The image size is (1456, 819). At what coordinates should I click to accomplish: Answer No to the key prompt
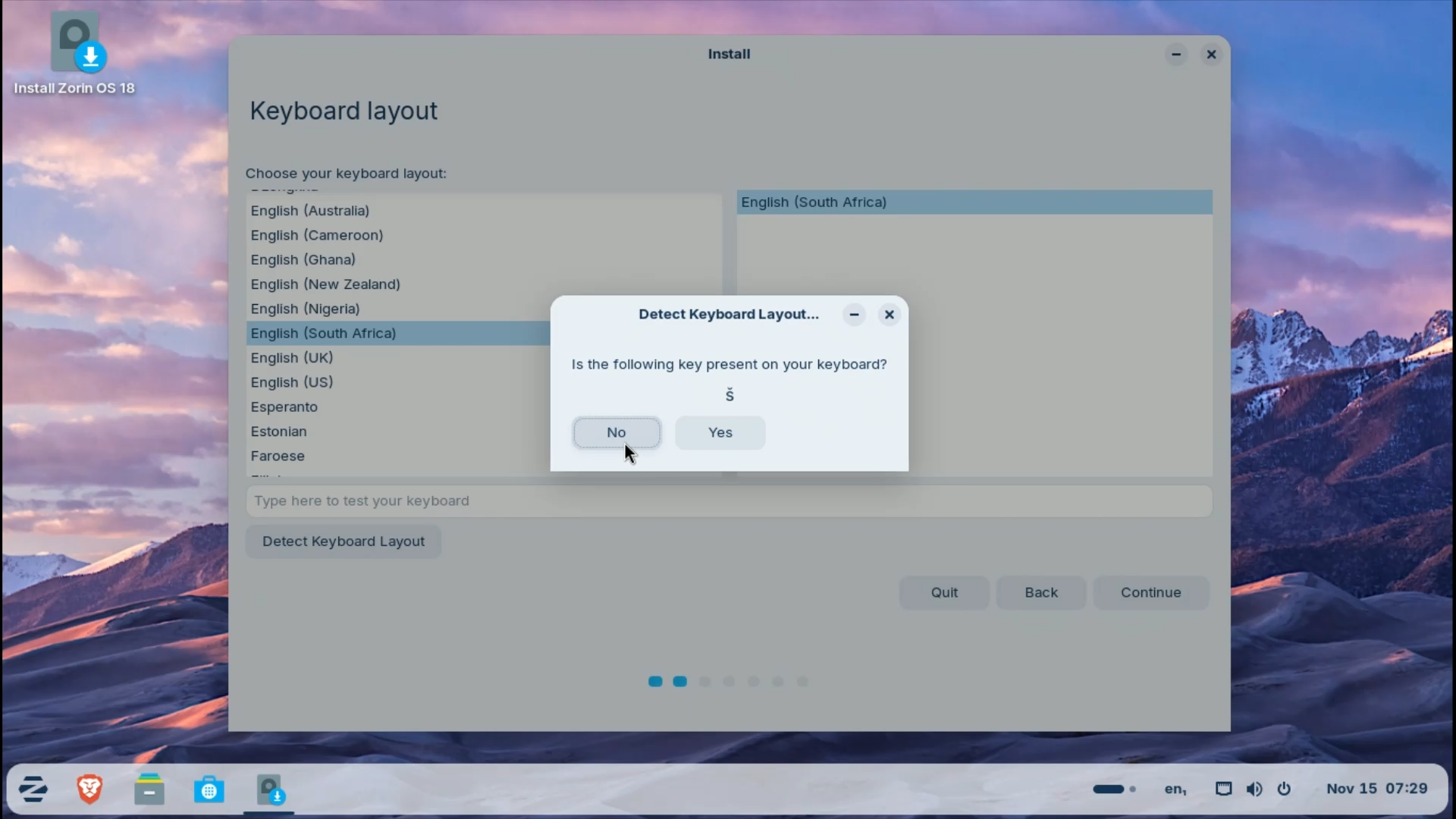tap(616, 432)
